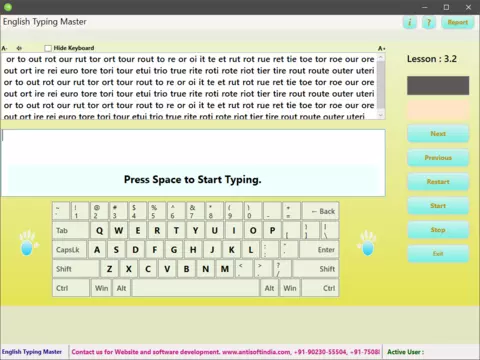This screenshot has width=480, height=360.
Task: Click the A- decrease font size icon
Action: [4, 48]
